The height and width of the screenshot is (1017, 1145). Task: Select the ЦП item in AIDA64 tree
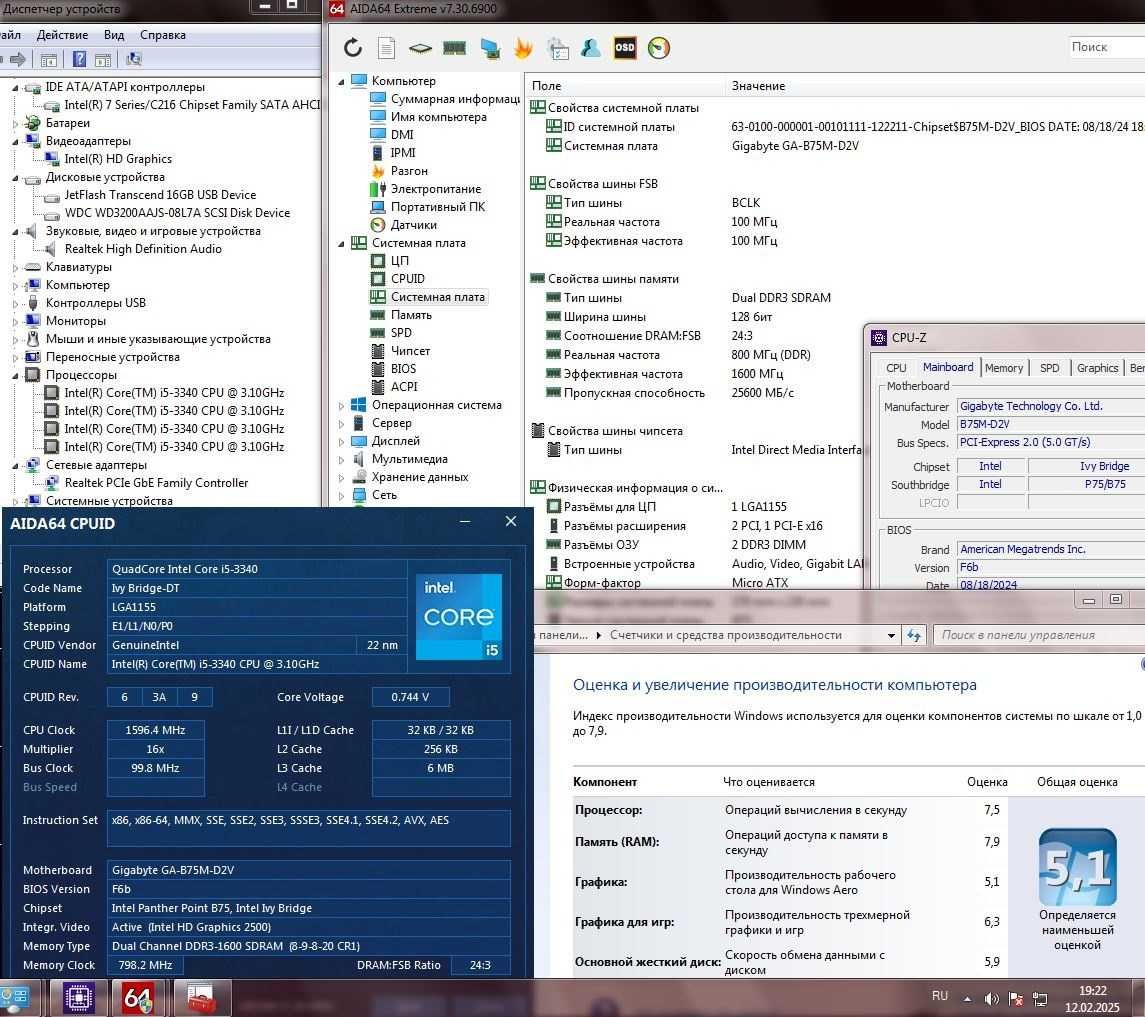[x=399, y=261]
